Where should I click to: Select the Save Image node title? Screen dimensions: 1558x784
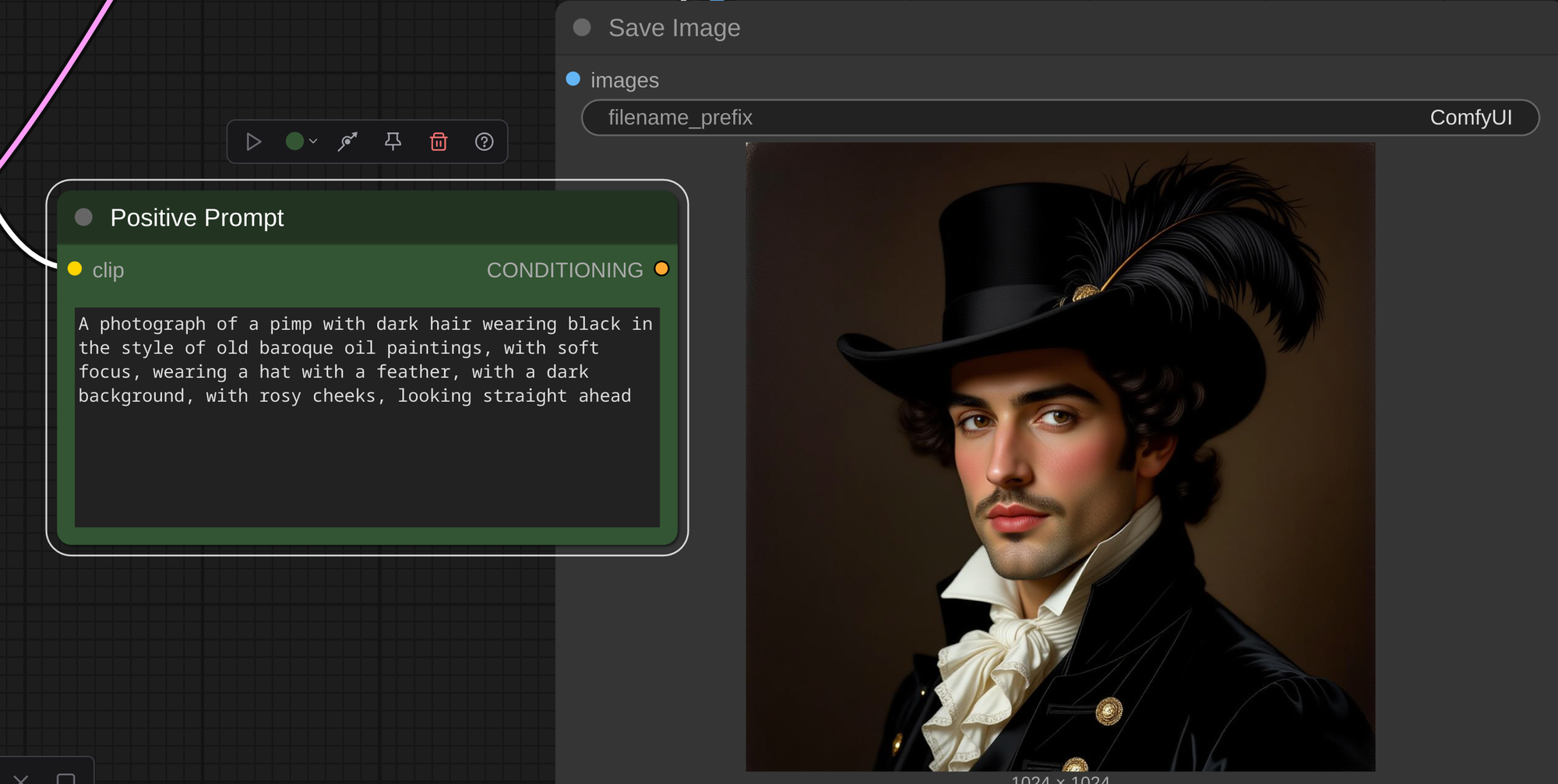tap(674, 28)
